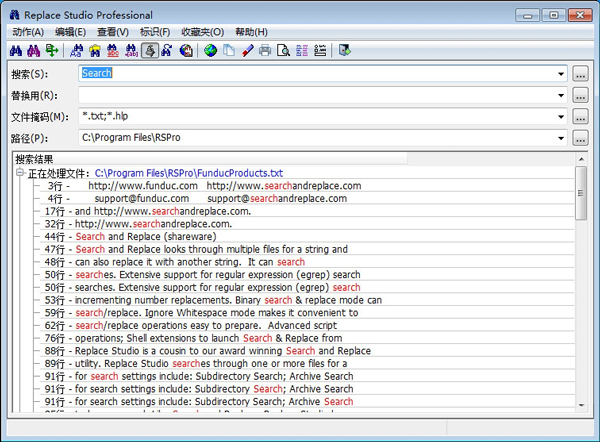Click the purple binoculars replace icon

33,51
